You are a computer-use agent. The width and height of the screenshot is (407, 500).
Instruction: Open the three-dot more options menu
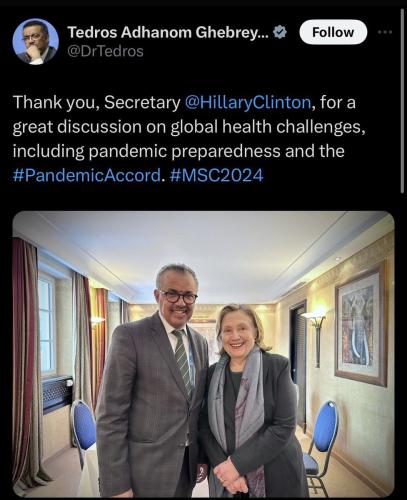pos(385,32)
